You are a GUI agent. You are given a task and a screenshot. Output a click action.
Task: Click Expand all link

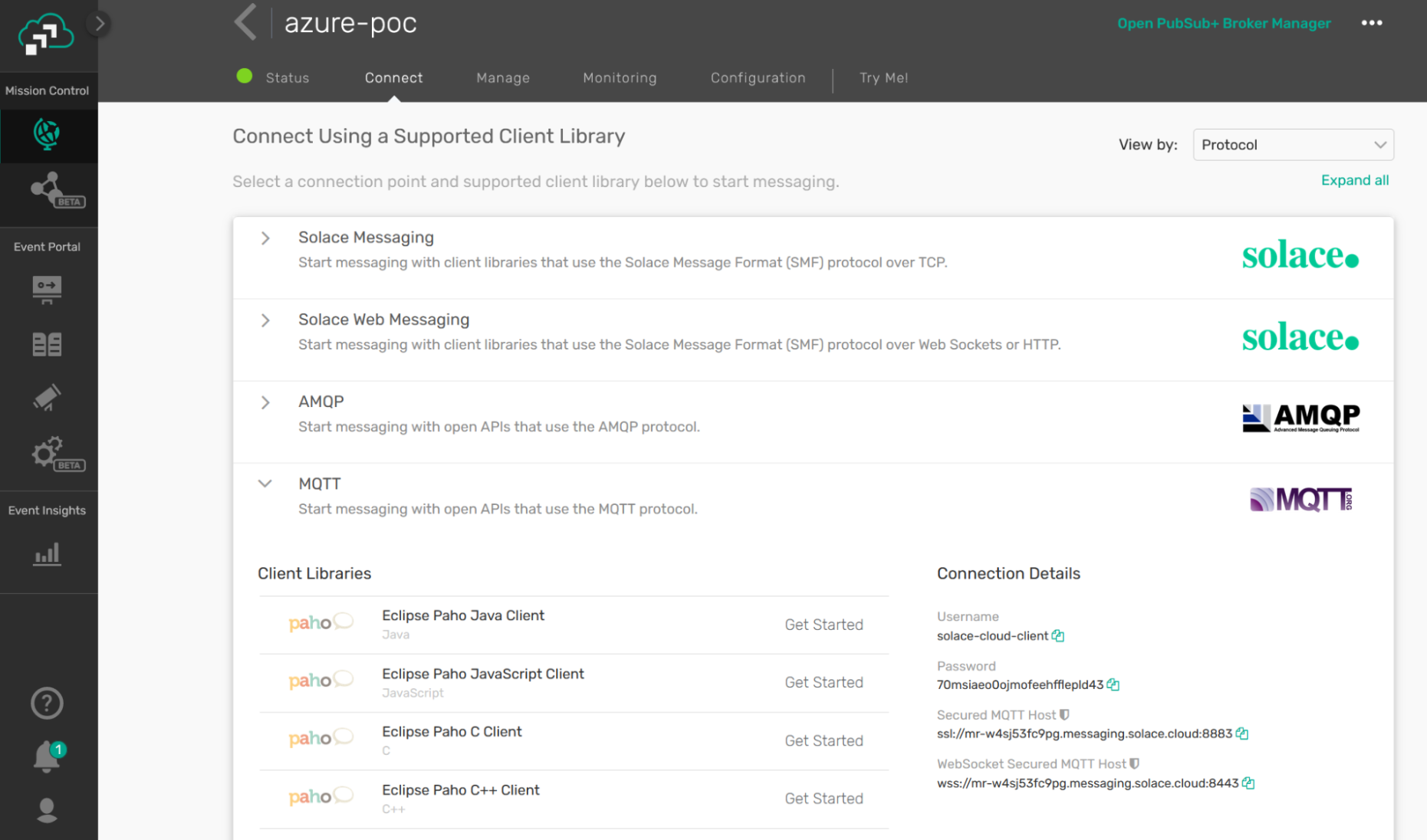pos(1355,180)
